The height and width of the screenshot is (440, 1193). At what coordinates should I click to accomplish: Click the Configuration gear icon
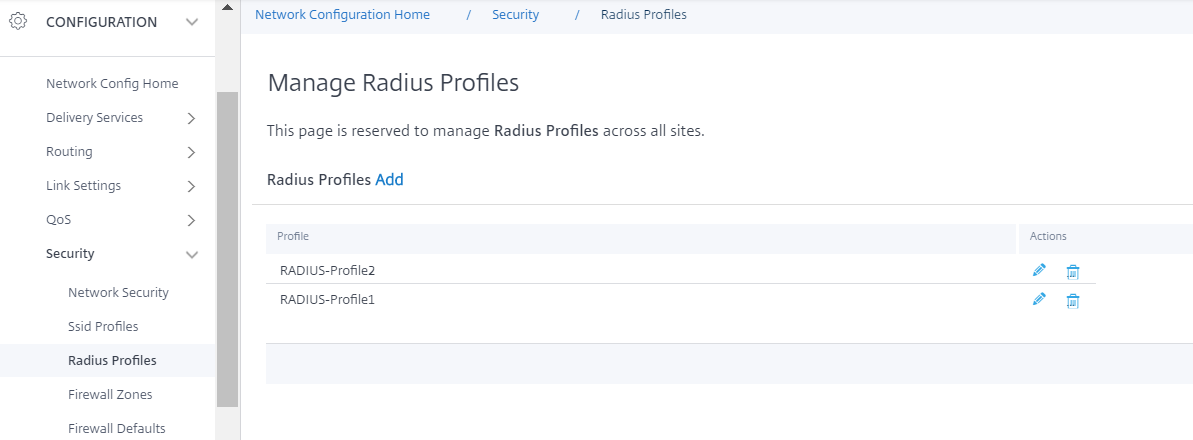[18, 21]
